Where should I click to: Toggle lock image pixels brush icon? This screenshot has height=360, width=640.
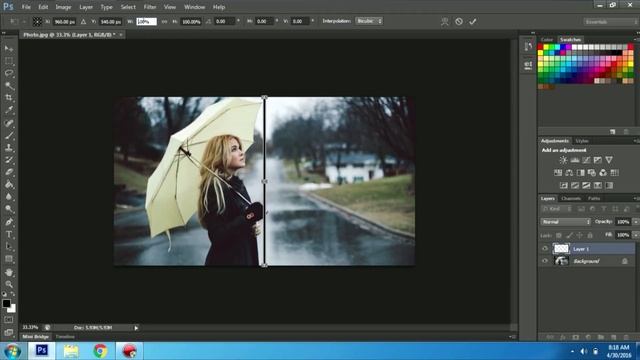coord(569,236)
